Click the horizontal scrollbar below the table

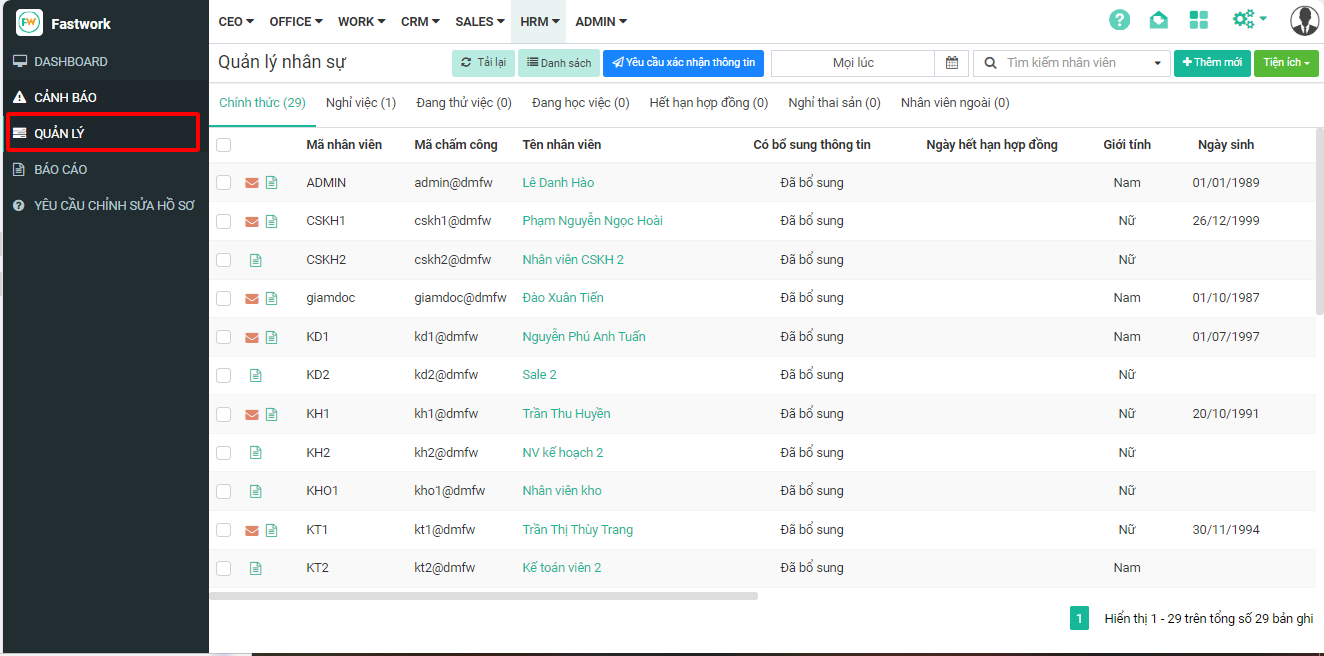(484, 596)
